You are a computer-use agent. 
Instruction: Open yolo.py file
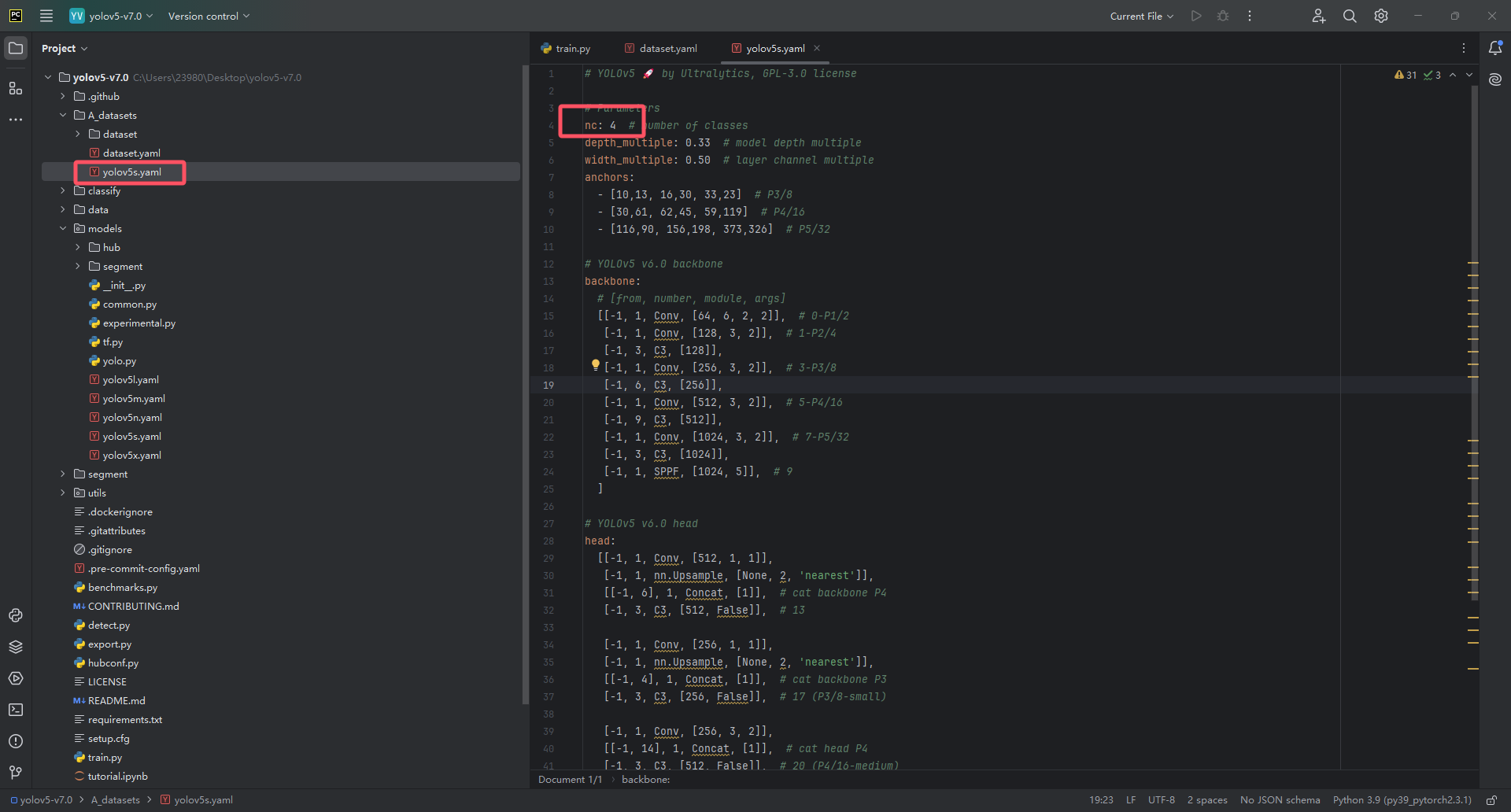119,360
